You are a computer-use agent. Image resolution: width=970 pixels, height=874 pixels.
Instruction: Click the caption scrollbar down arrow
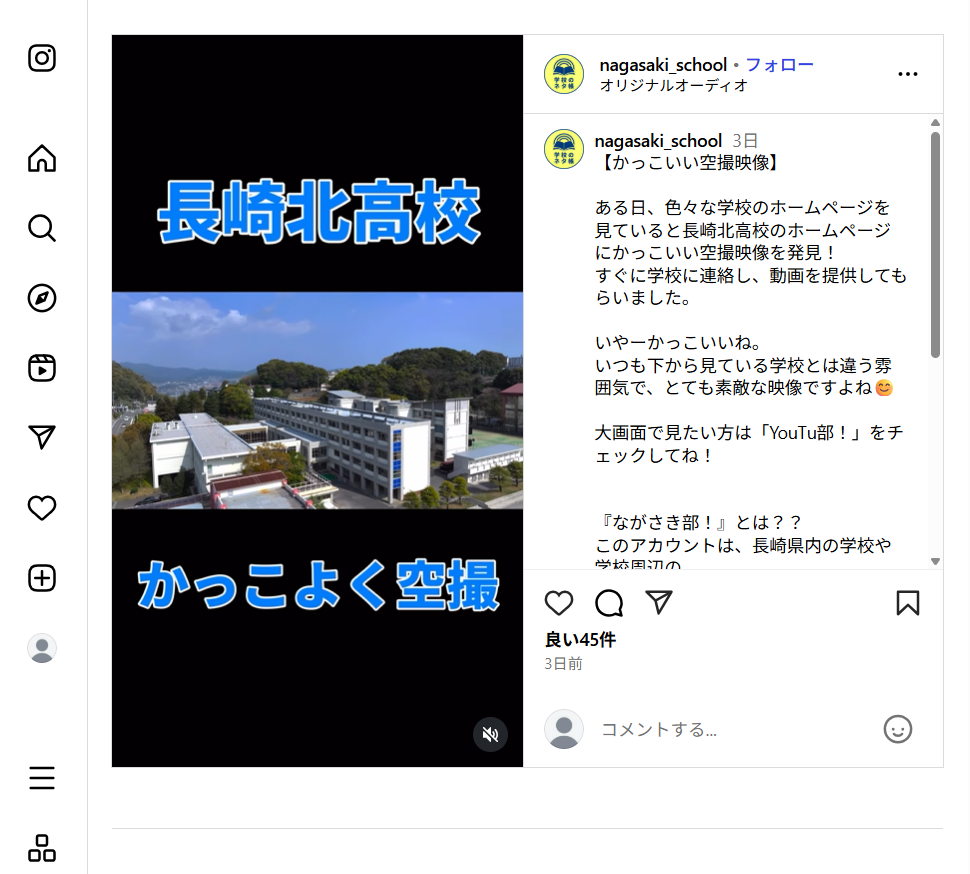pyautogui.click(x=935, y=562)
